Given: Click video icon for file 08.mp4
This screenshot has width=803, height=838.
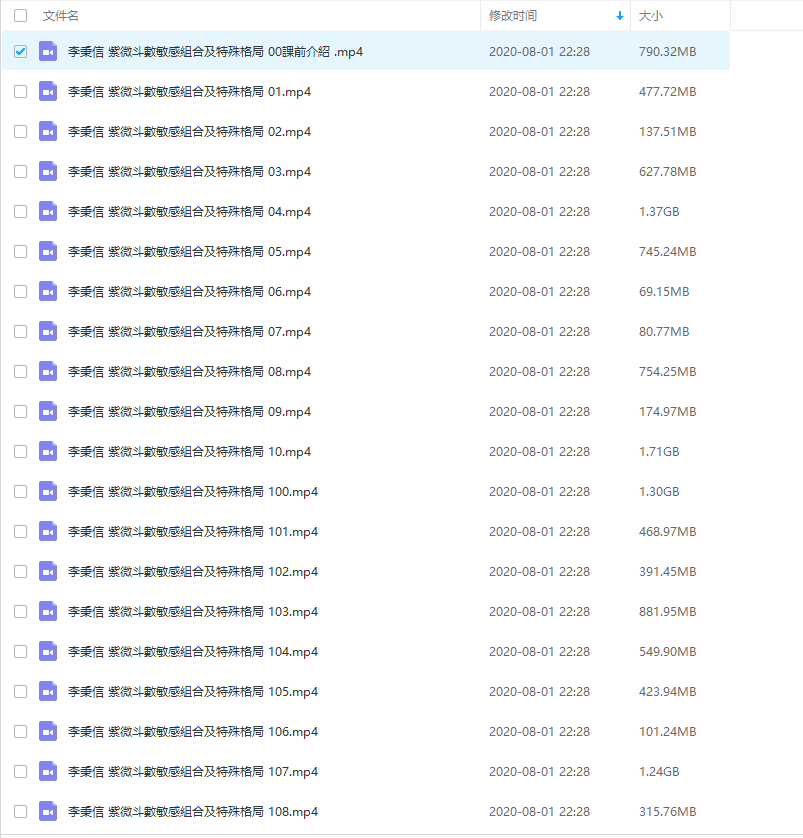Looking at the screenshot, I should tap(48, 371).
